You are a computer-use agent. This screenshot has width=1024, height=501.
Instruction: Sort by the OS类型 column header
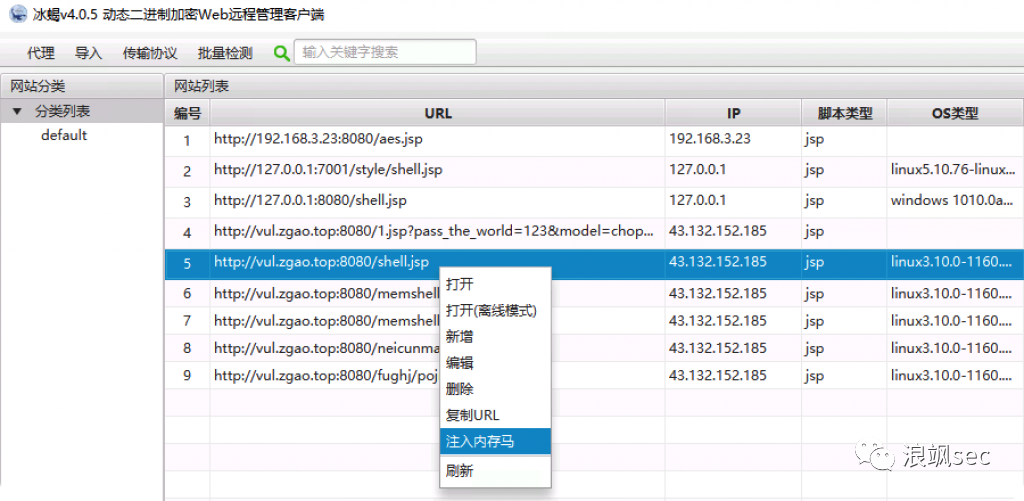tap(955, 113)
